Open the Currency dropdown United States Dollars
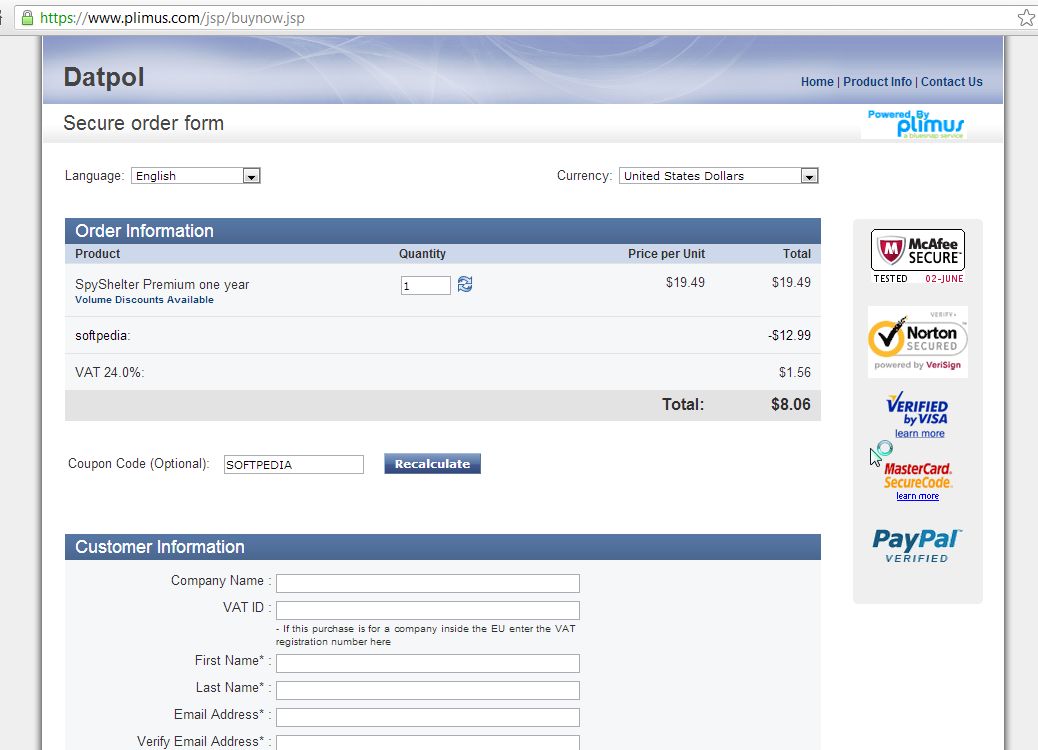This screenshot has width=1038, height=750. pyautogui.click(x=719, y=175)
